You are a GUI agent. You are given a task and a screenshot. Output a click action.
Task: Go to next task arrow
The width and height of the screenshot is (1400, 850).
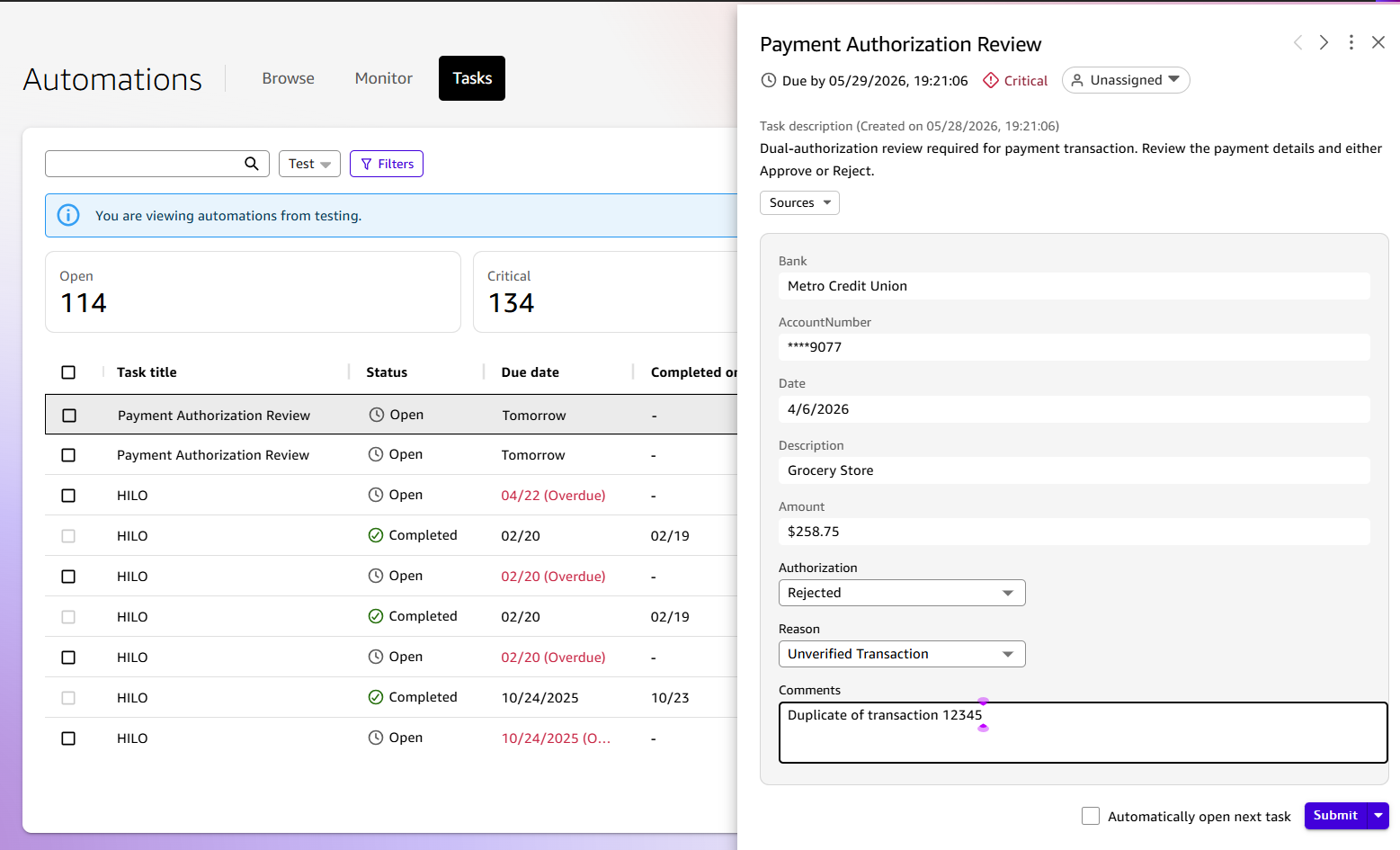point(1324,42)
